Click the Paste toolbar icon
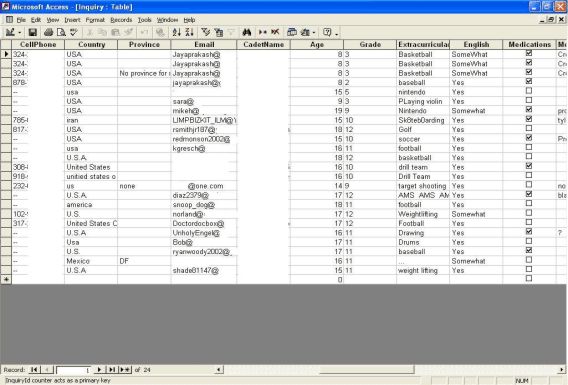The height and width of the screenshot is (385, 568). coord(116,33)
